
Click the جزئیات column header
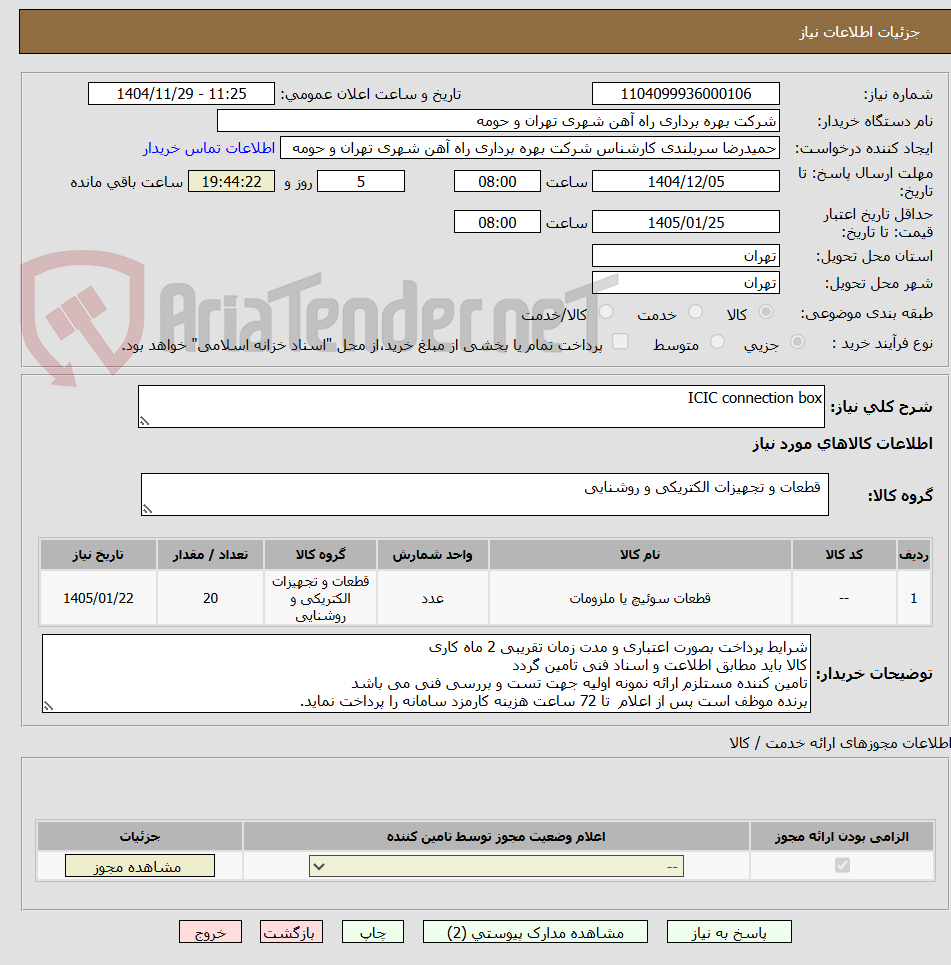click(x=140, y=836)
